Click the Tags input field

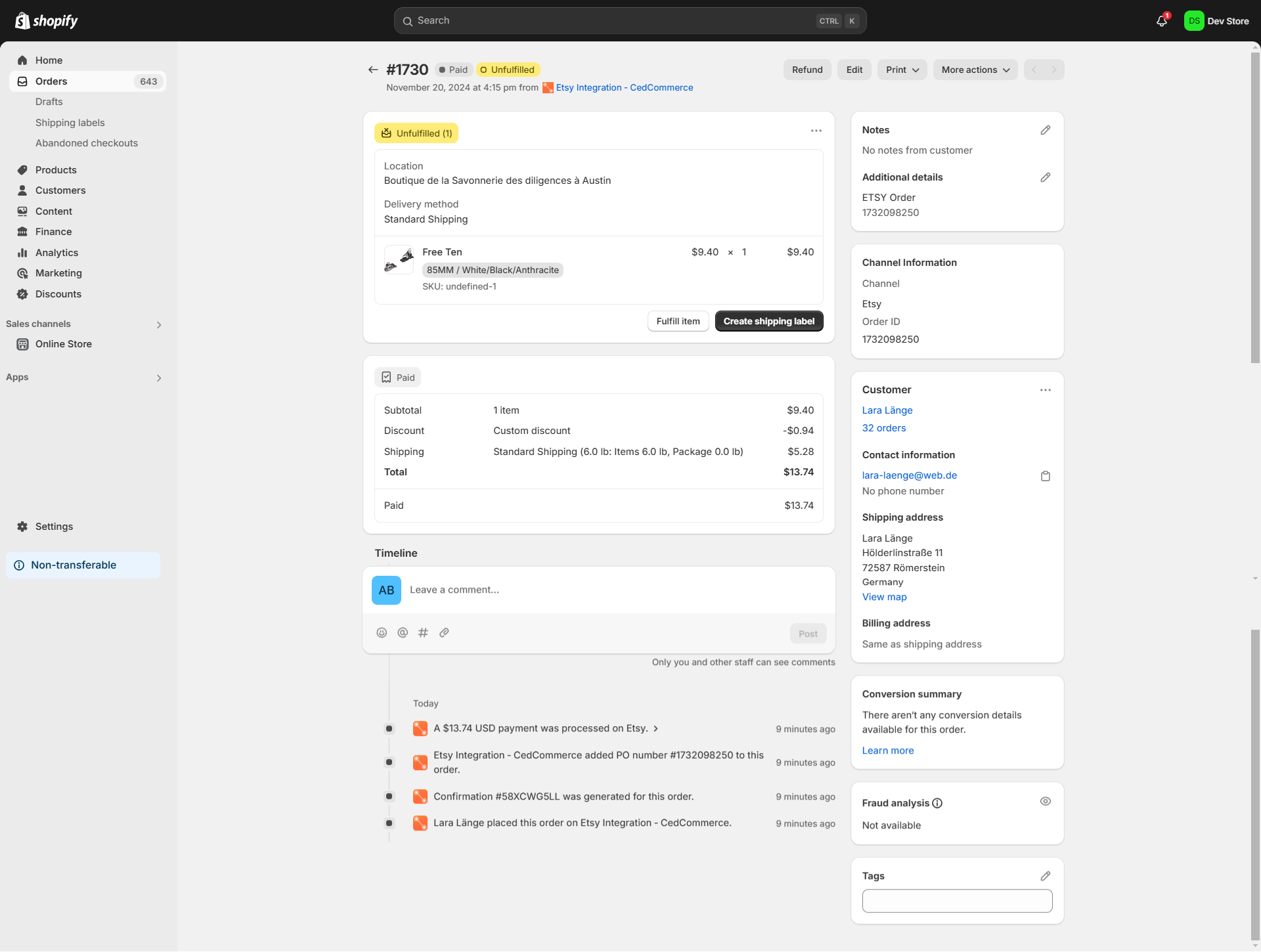tap(957, 901)
